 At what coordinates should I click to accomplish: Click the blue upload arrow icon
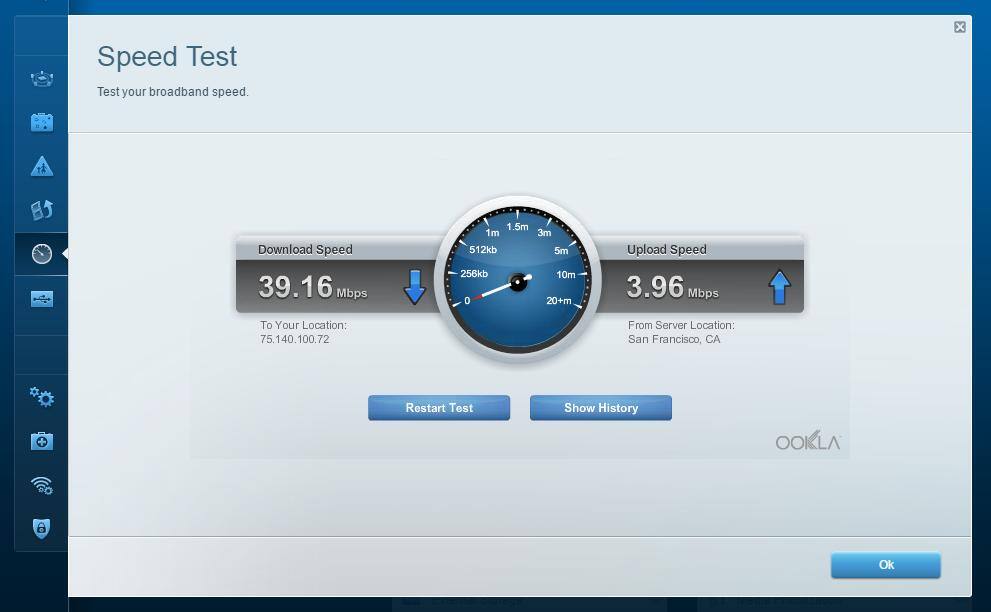[779, 287]
